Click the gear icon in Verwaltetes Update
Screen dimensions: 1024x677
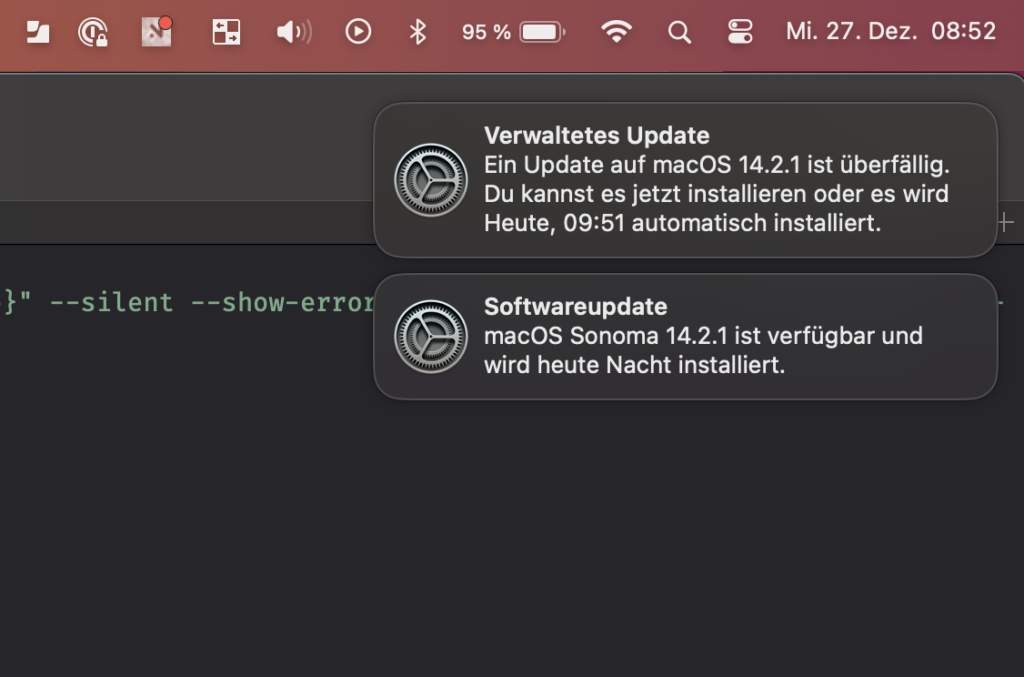click(x=430, y=180)
